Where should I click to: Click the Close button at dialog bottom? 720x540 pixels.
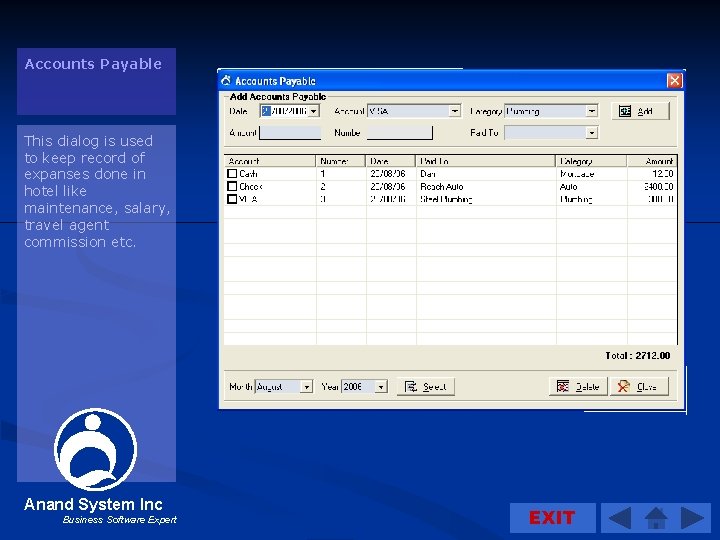point(639,387)
